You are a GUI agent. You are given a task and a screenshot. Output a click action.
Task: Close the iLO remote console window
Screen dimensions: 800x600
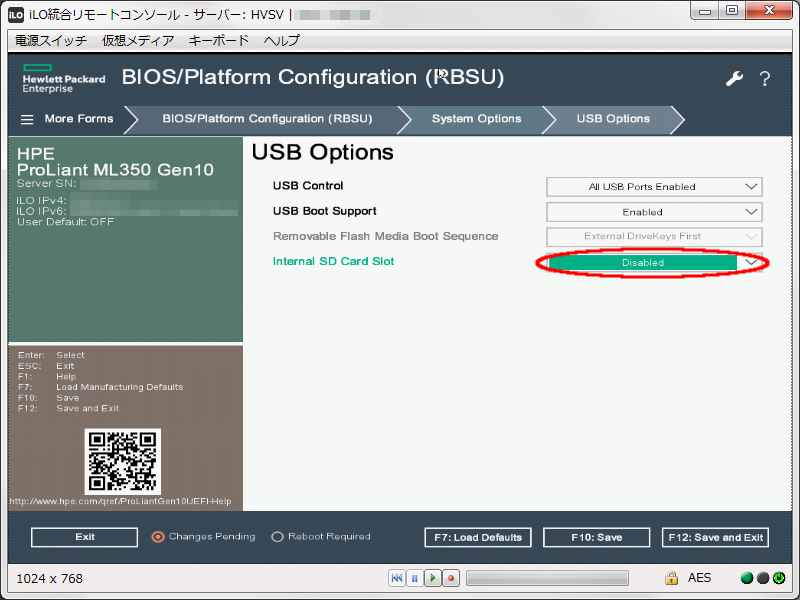click(x=770, y=11)
